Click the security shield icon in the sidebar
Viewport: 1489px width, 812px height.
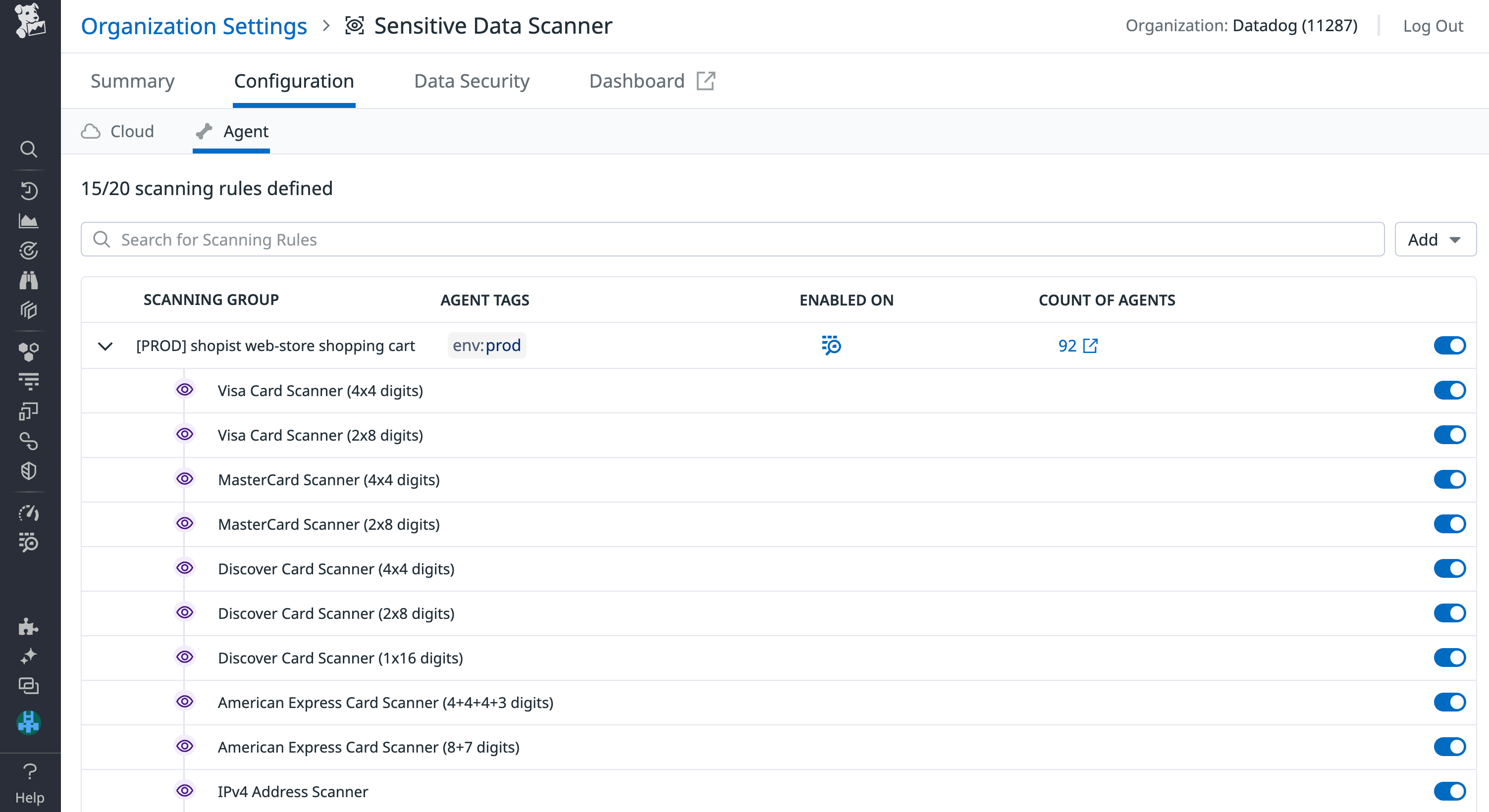[x=30, y=470]
